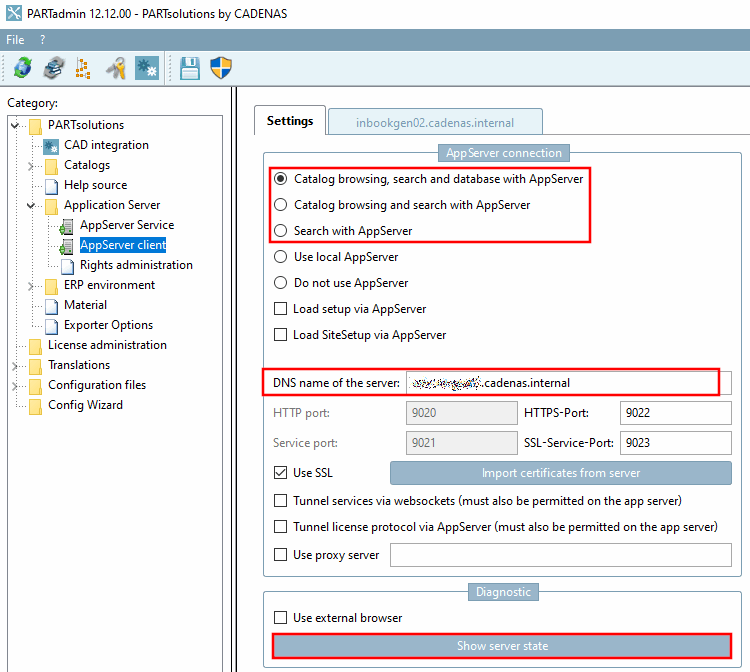Expand the Translations tree node
The height and width of the screenshot is (672, 750).
click(x=15, y=366)
